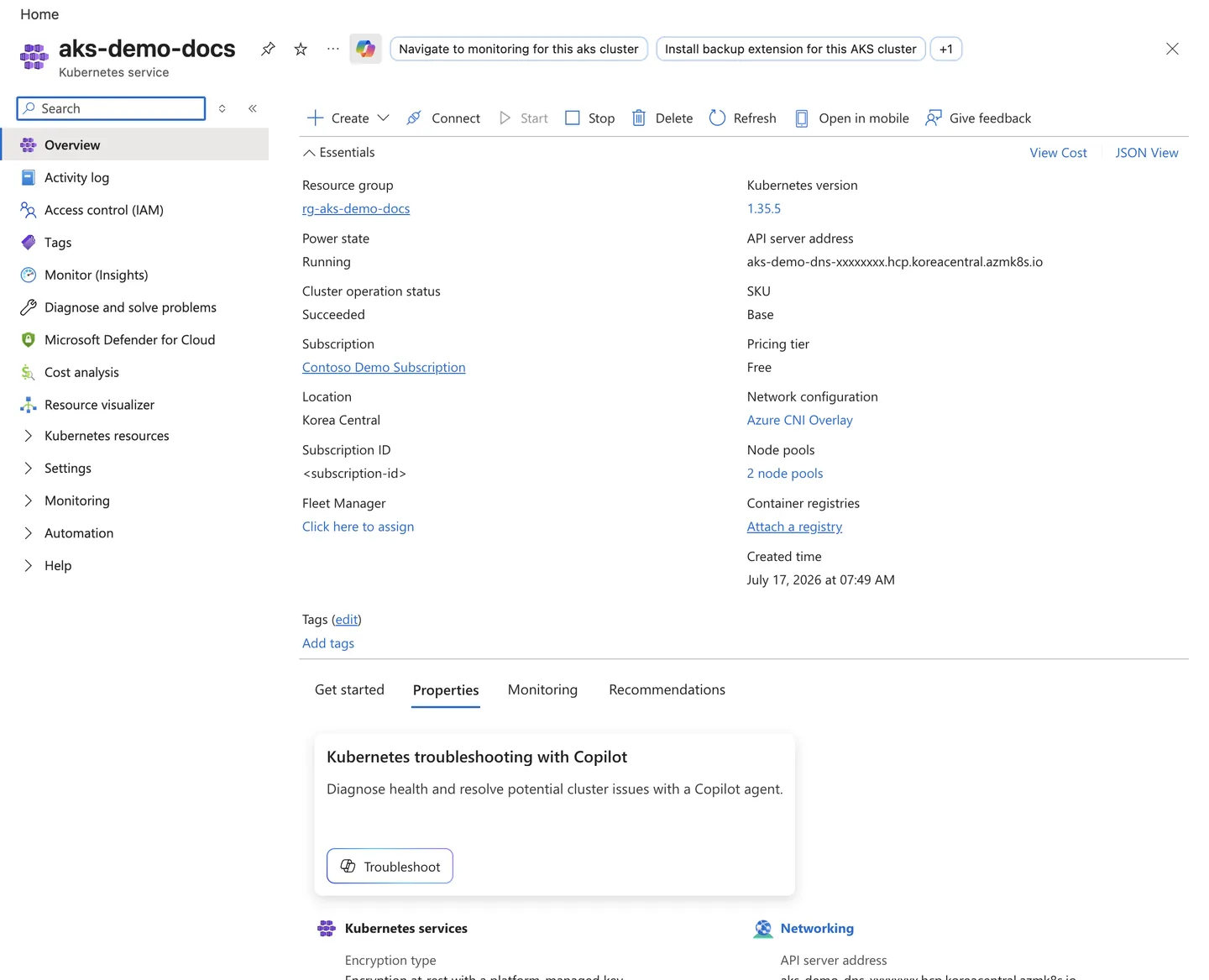
Task: Open the Create dropdown
Action: pos(348,118)
